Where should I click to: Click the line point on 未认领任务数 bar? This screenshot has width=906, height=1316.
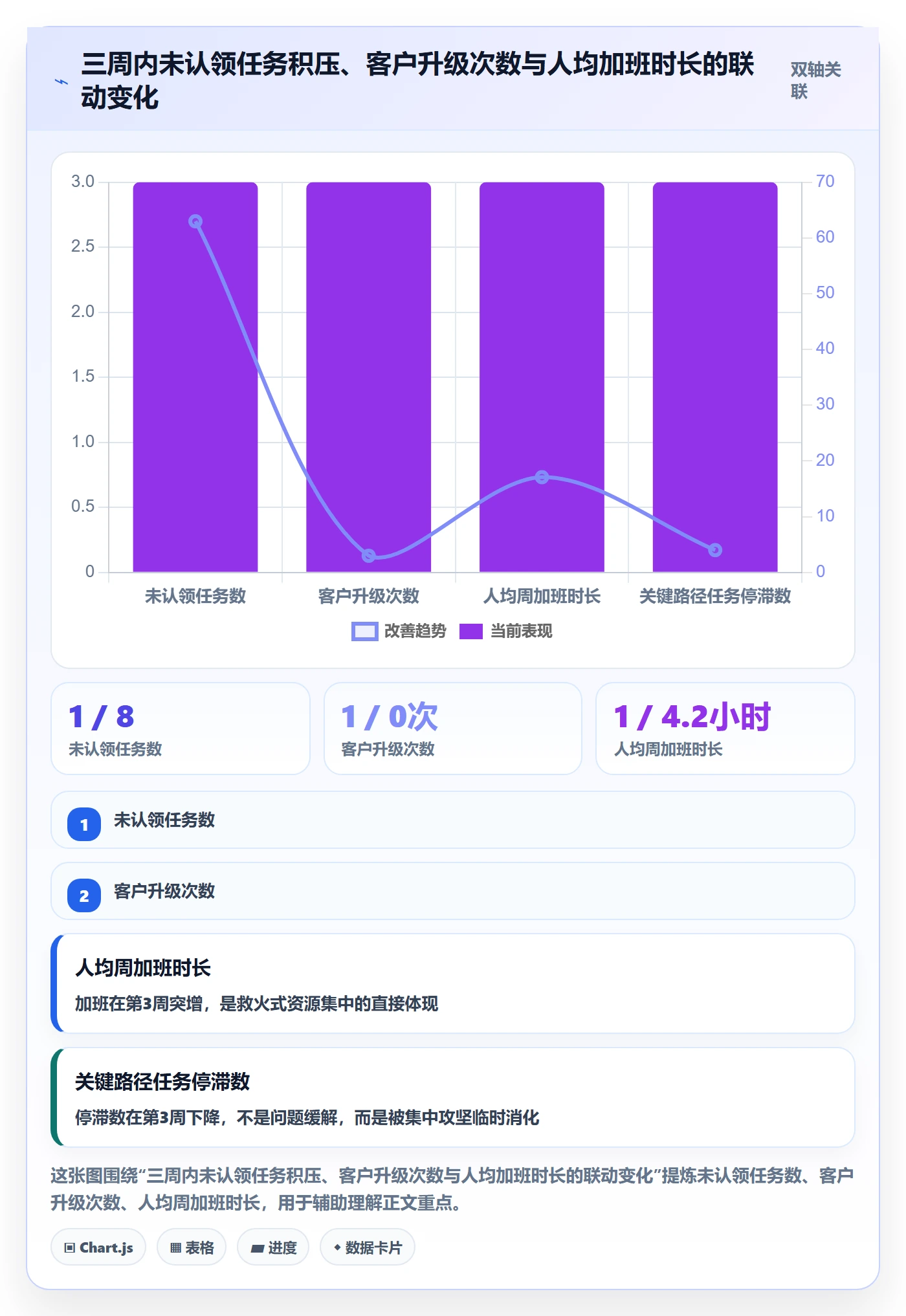point(195,221)
